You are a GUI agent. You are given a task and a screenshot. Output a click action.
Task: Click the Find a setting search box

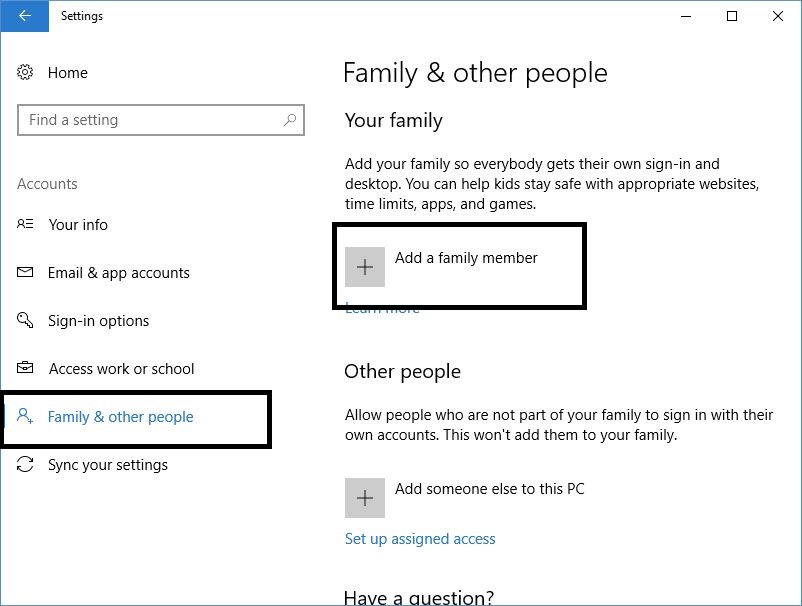[161, 120]
